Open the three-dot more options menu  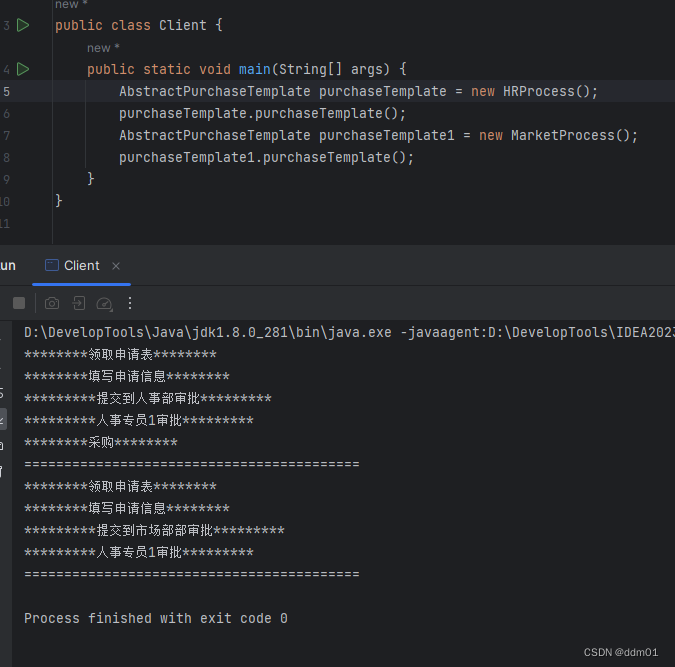130,303
